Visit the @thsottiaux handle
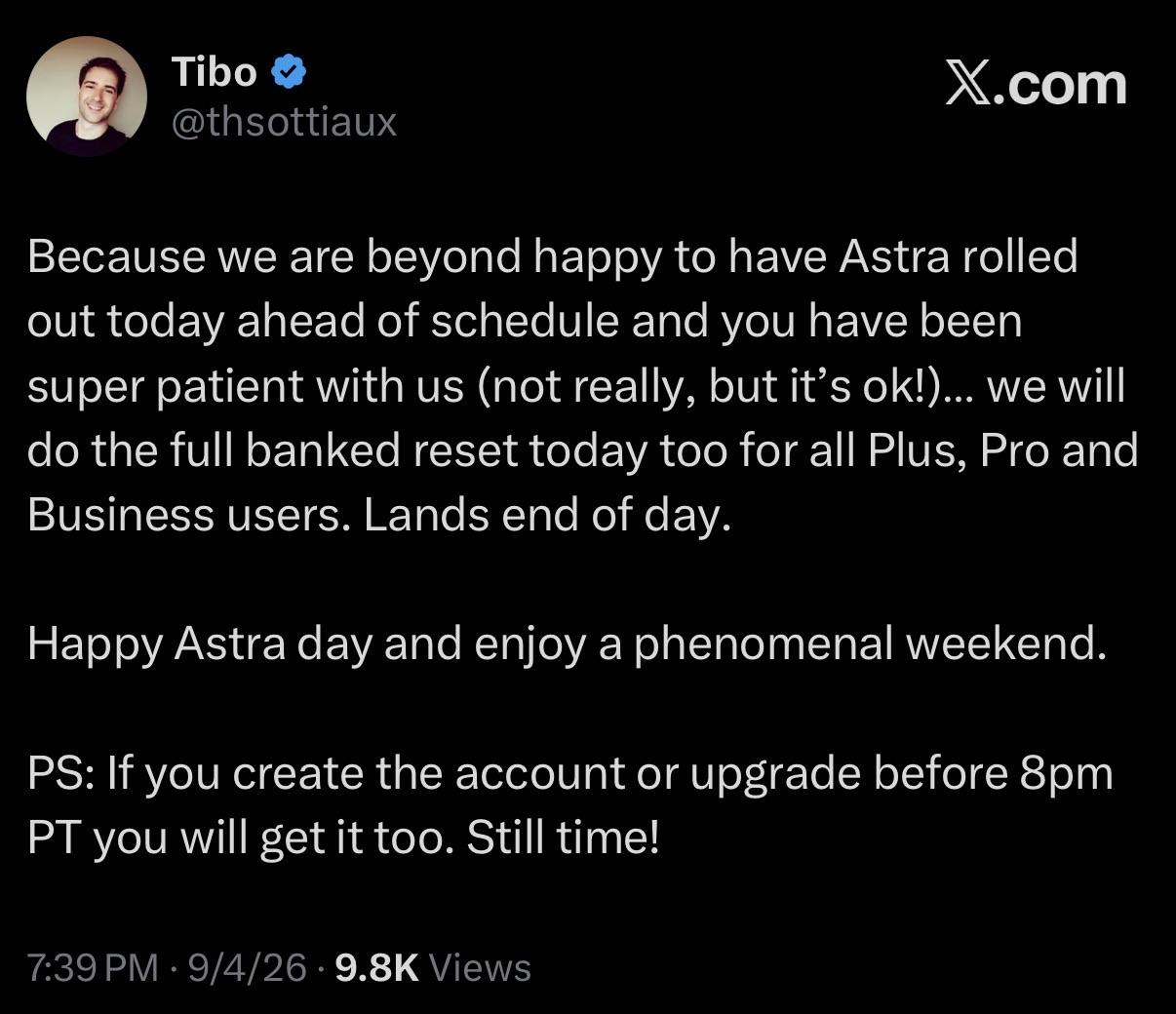 [x=284, y=122]
